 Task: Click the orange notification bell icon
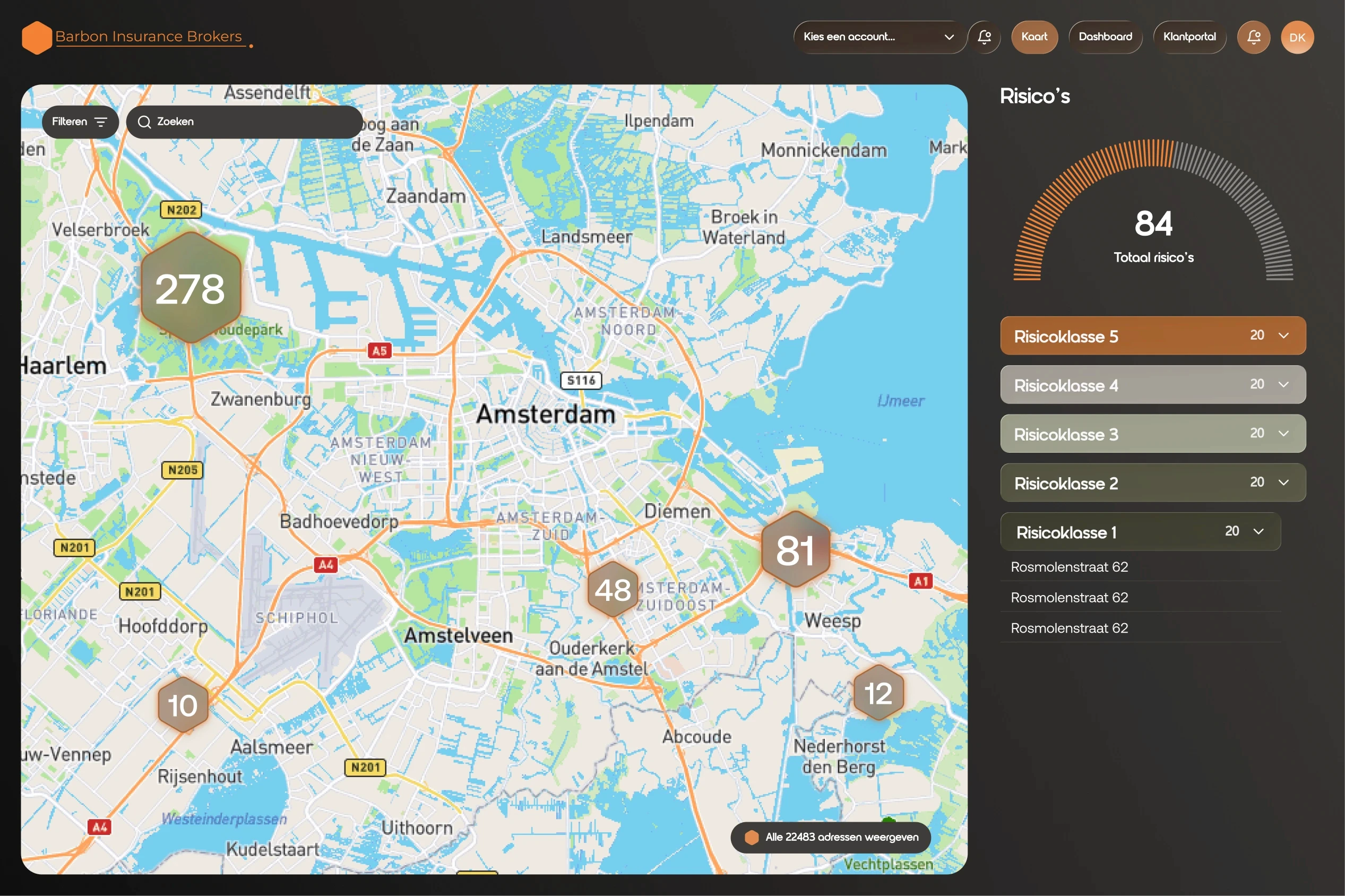(x=1253, y=37)
